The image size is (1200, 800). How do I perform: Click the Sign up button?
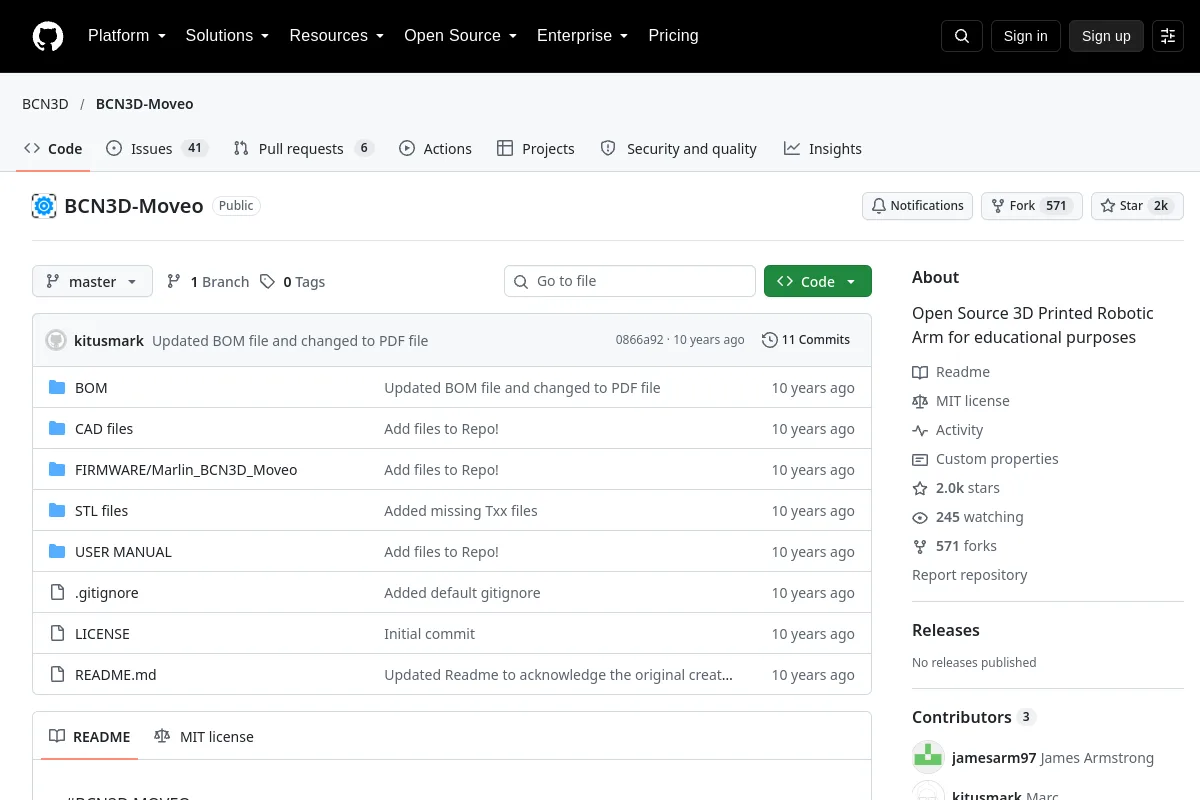(1106, 36)
